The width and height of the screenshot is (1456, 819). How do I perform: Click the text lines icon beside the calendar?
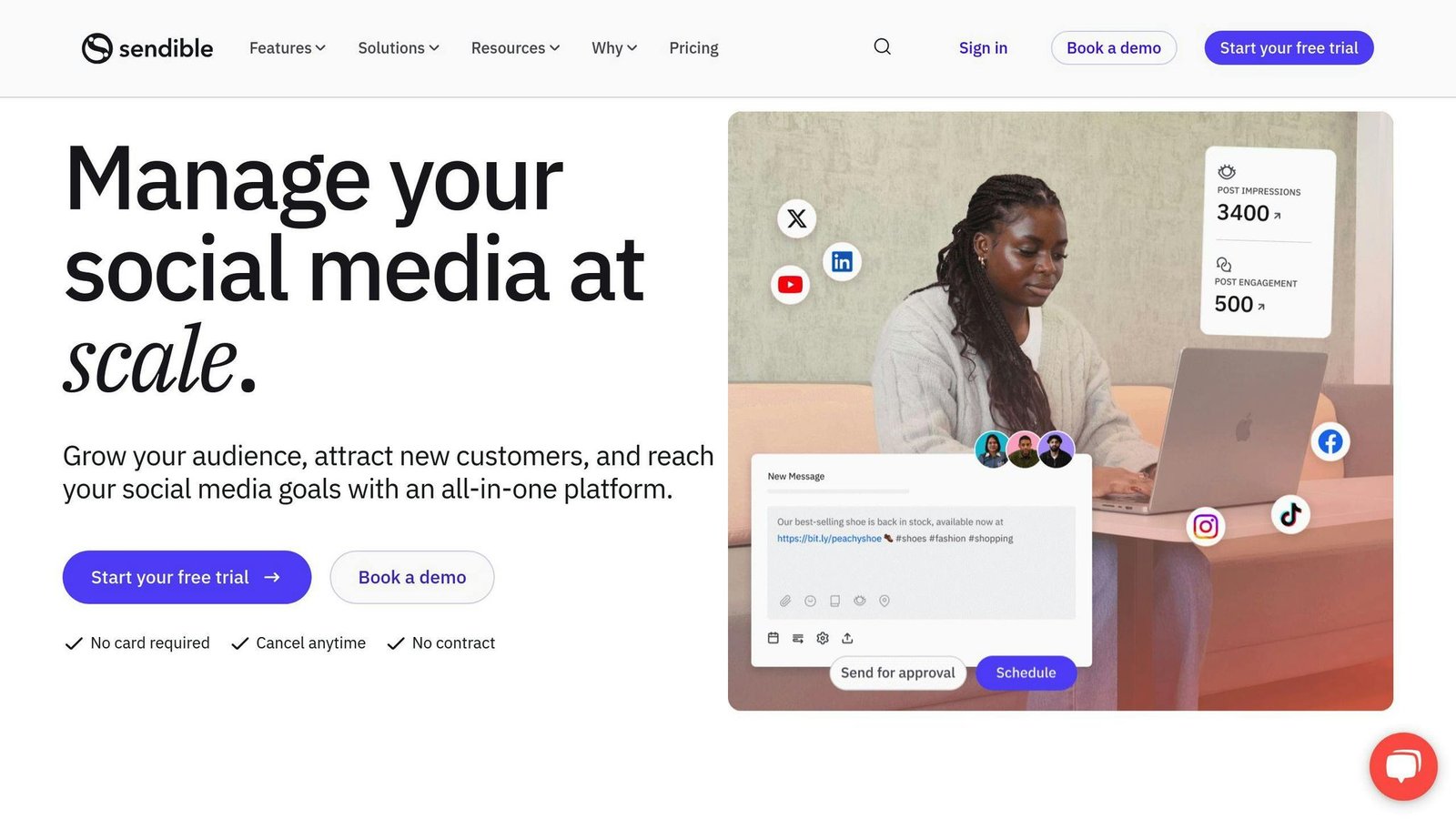pos(798,638)
